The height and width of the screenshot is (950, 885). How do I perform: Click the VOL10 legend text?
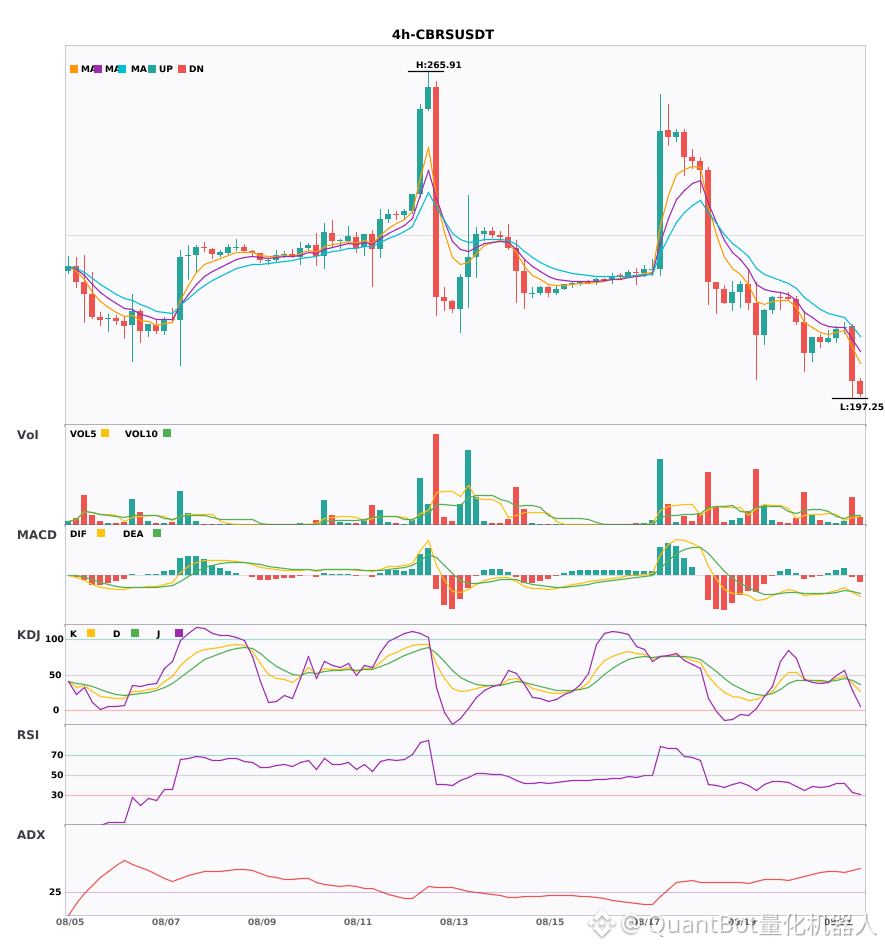pyautogui.click(x=141, y=434)
